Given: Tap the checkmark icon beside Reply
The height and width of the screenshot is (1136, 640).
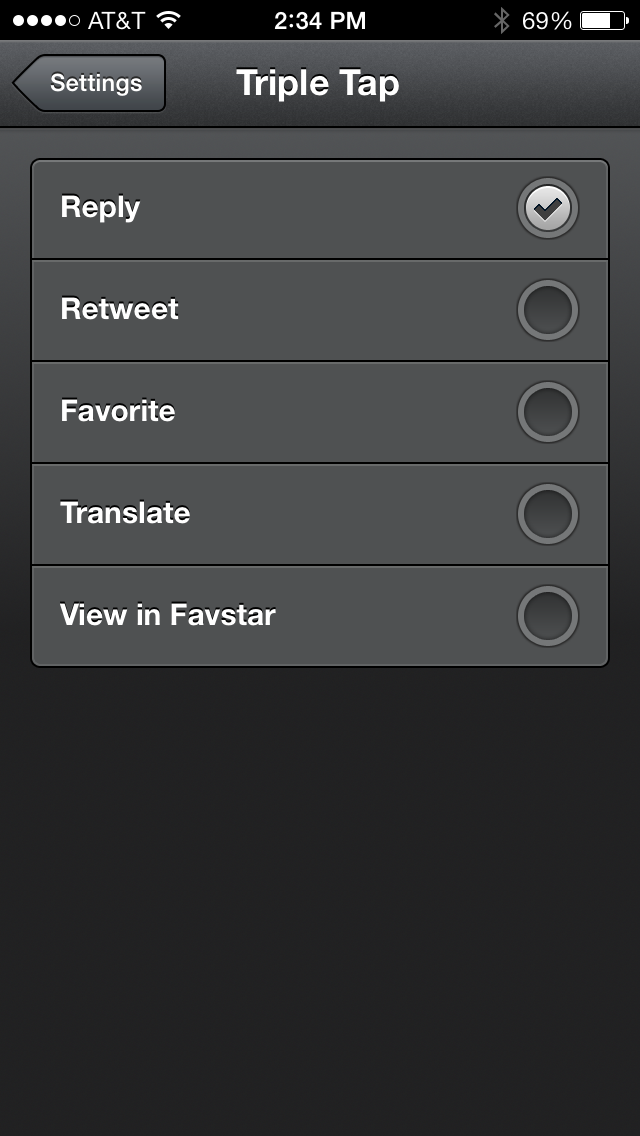Looking at the screenshot, I should click(547, 208).
